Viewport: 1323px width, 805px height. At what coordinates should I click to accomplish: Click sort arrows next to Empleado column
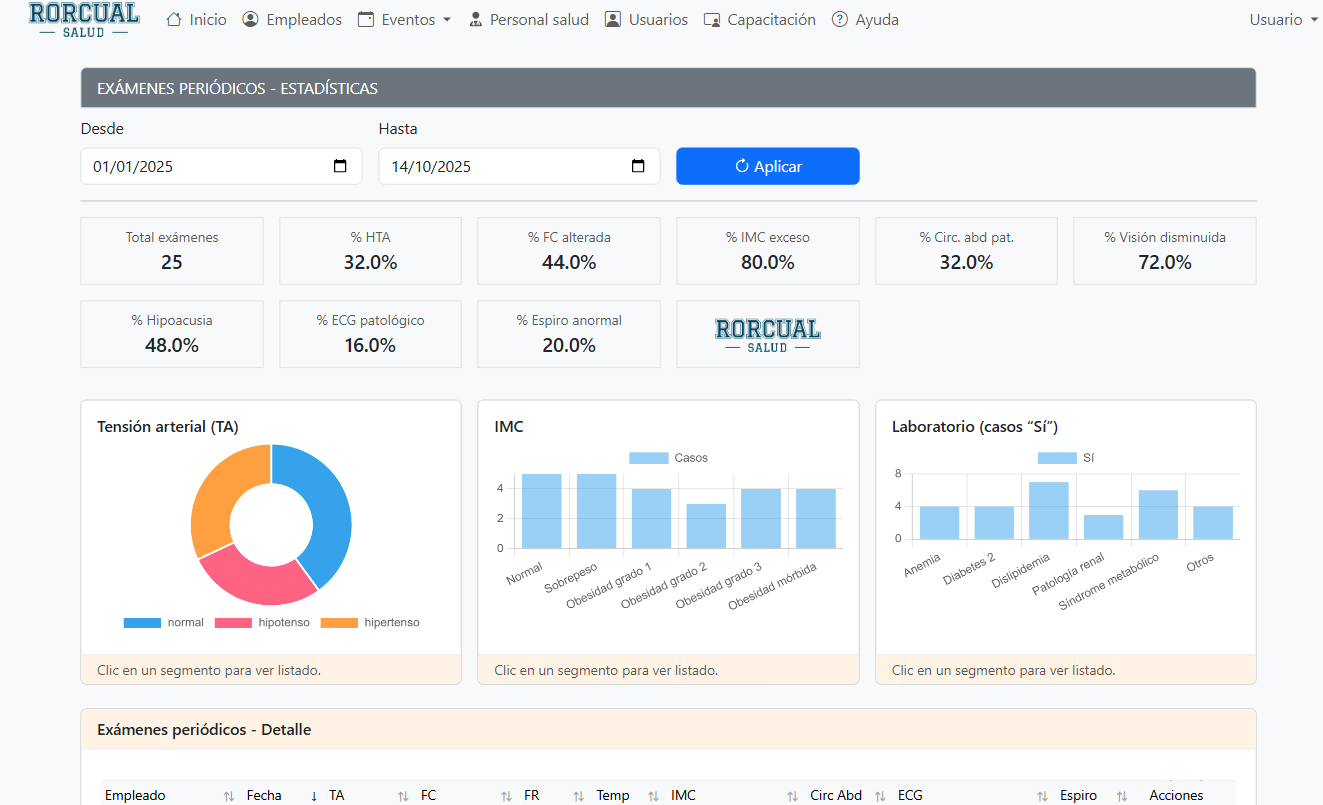pos(228,796)
